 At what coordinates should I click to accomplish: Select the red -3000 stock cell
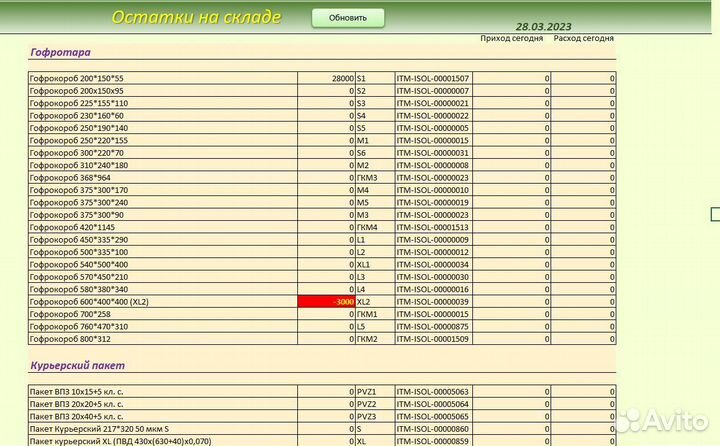click(x=326, y=301)
